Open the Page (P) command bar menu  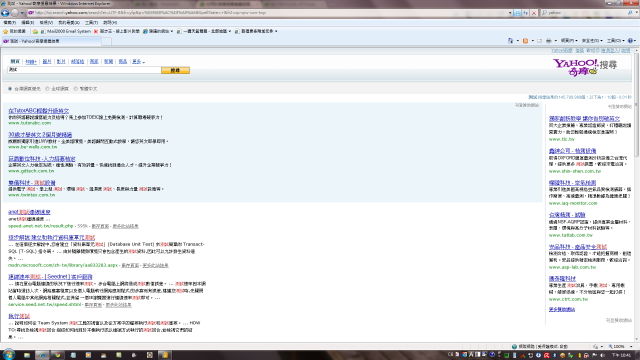(569, 40)
